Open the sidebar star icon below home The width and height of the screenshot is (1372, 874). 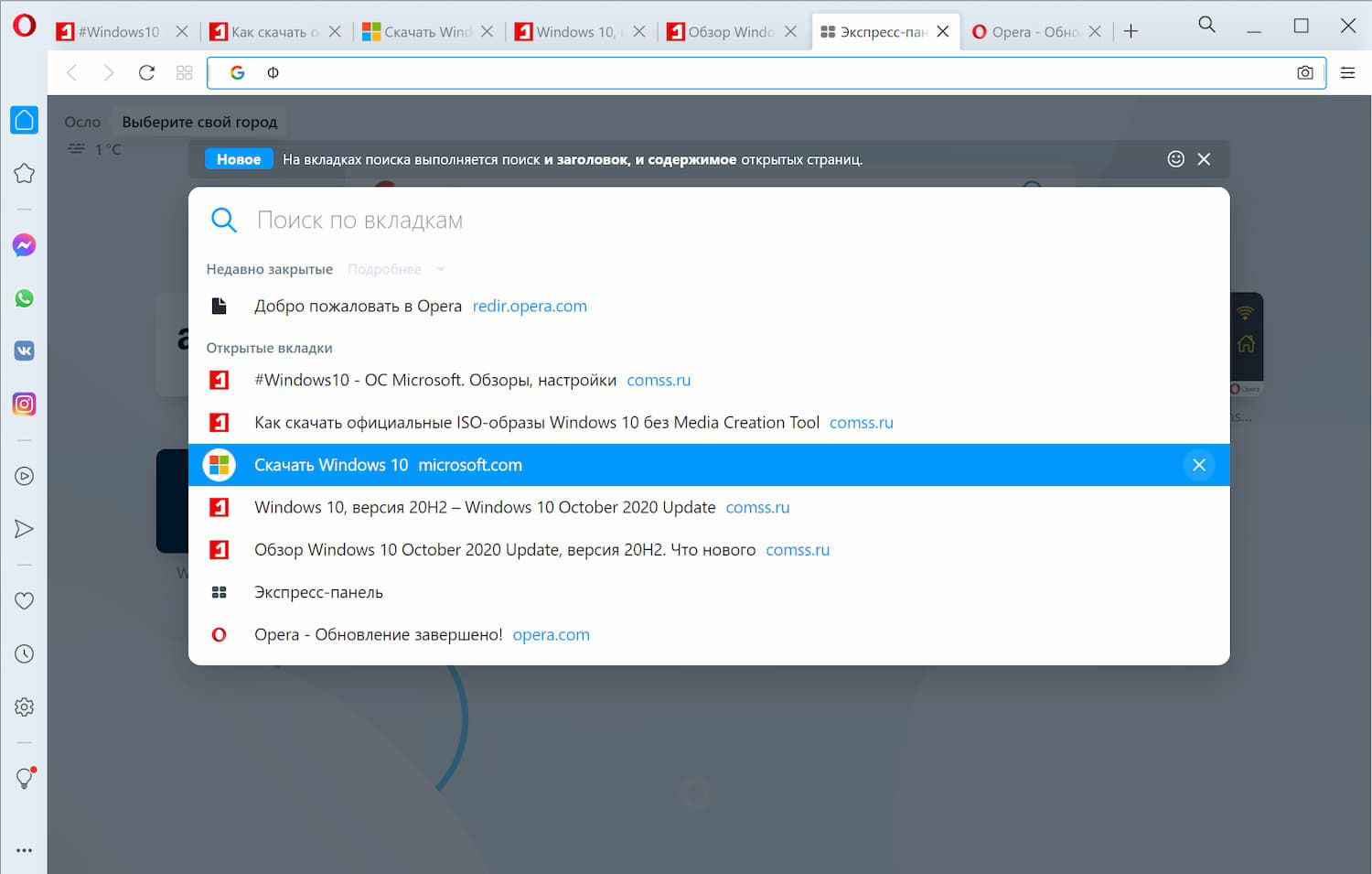(25, 174)
